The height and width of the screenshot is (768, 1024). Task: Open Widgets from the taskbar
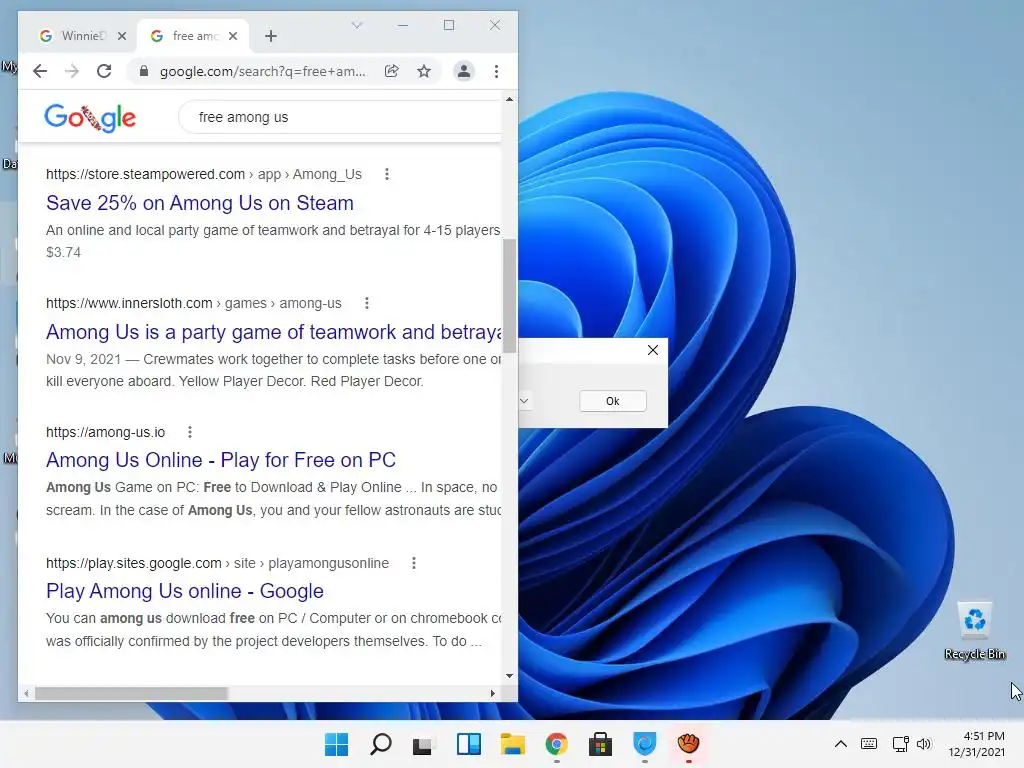pos(468,744)
